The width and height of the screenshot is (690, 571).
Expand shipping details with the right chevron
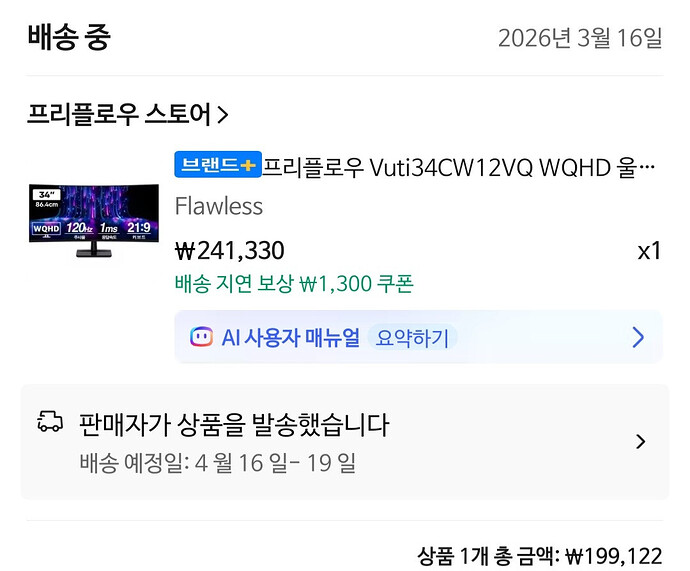(641, 441)
